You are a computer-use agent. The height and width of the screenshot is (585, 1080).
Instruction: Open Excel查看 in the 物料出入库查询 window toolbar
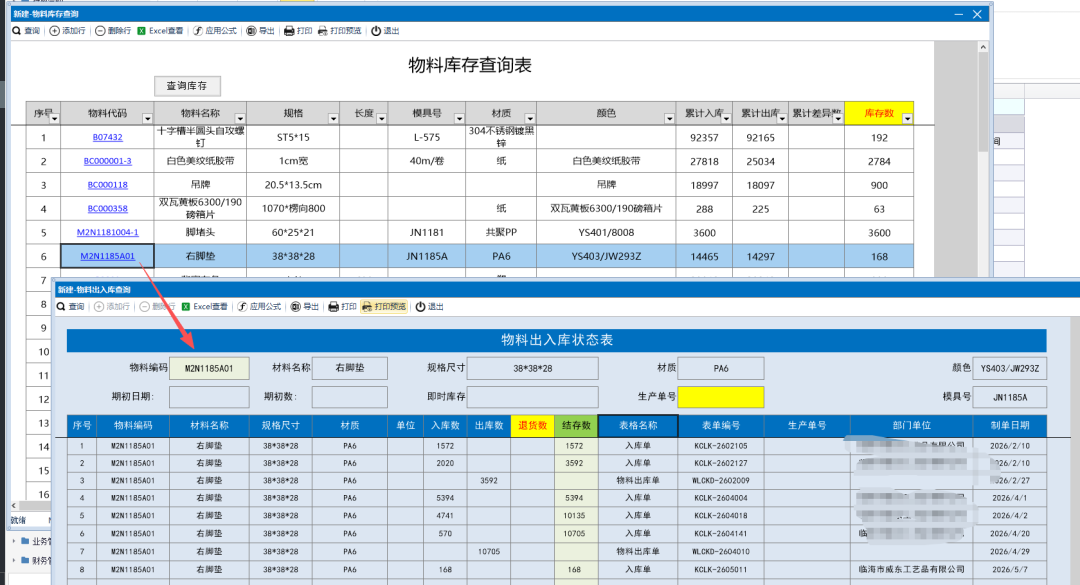pos(205,307)
